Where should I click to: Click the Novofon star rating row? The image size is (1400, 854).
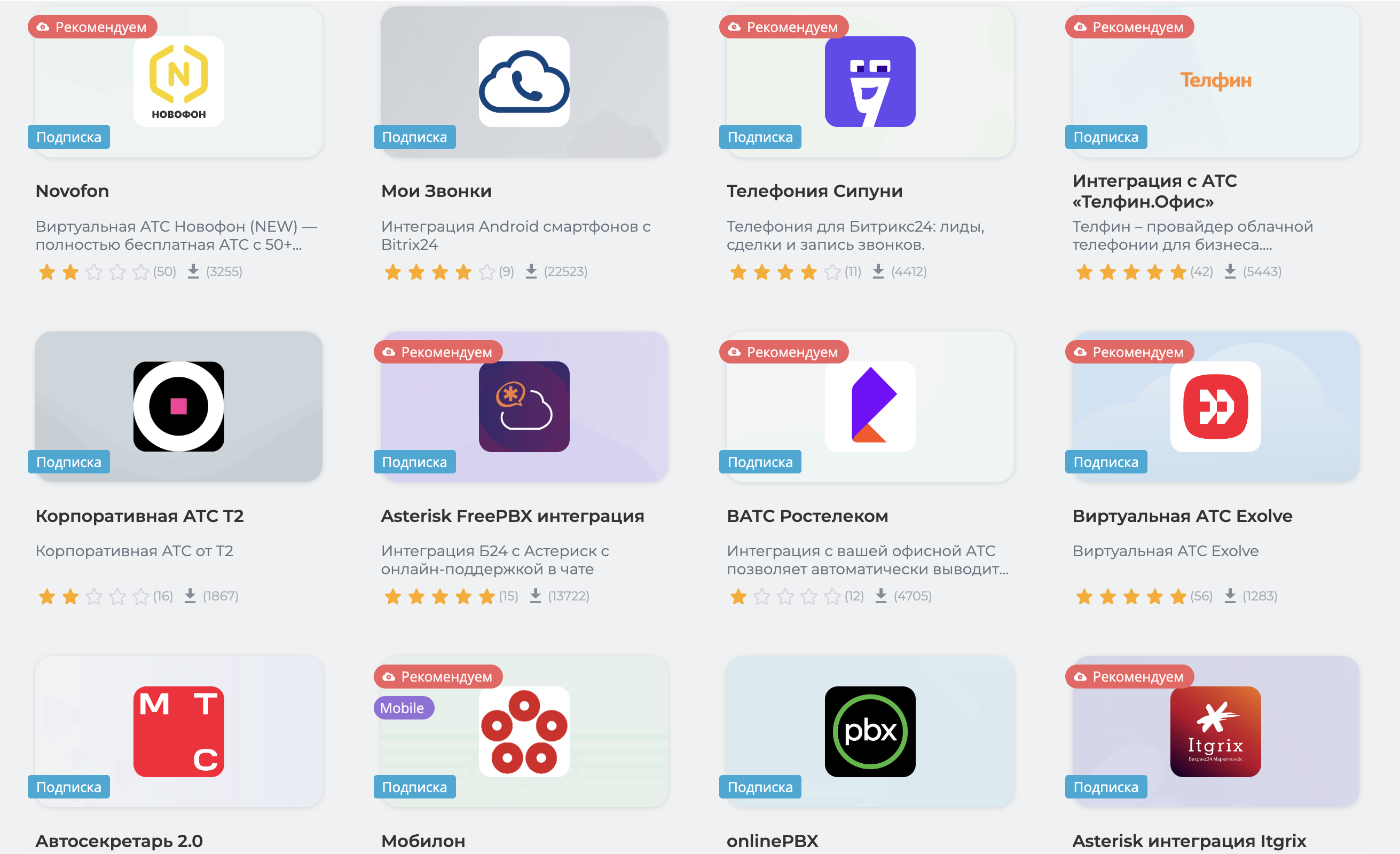click(x=107, y=272)
